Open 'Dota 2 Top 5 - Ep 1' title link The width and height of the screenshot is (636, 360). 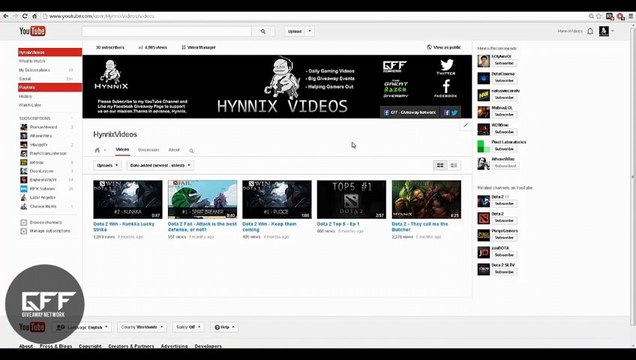[x=338, y=224]
